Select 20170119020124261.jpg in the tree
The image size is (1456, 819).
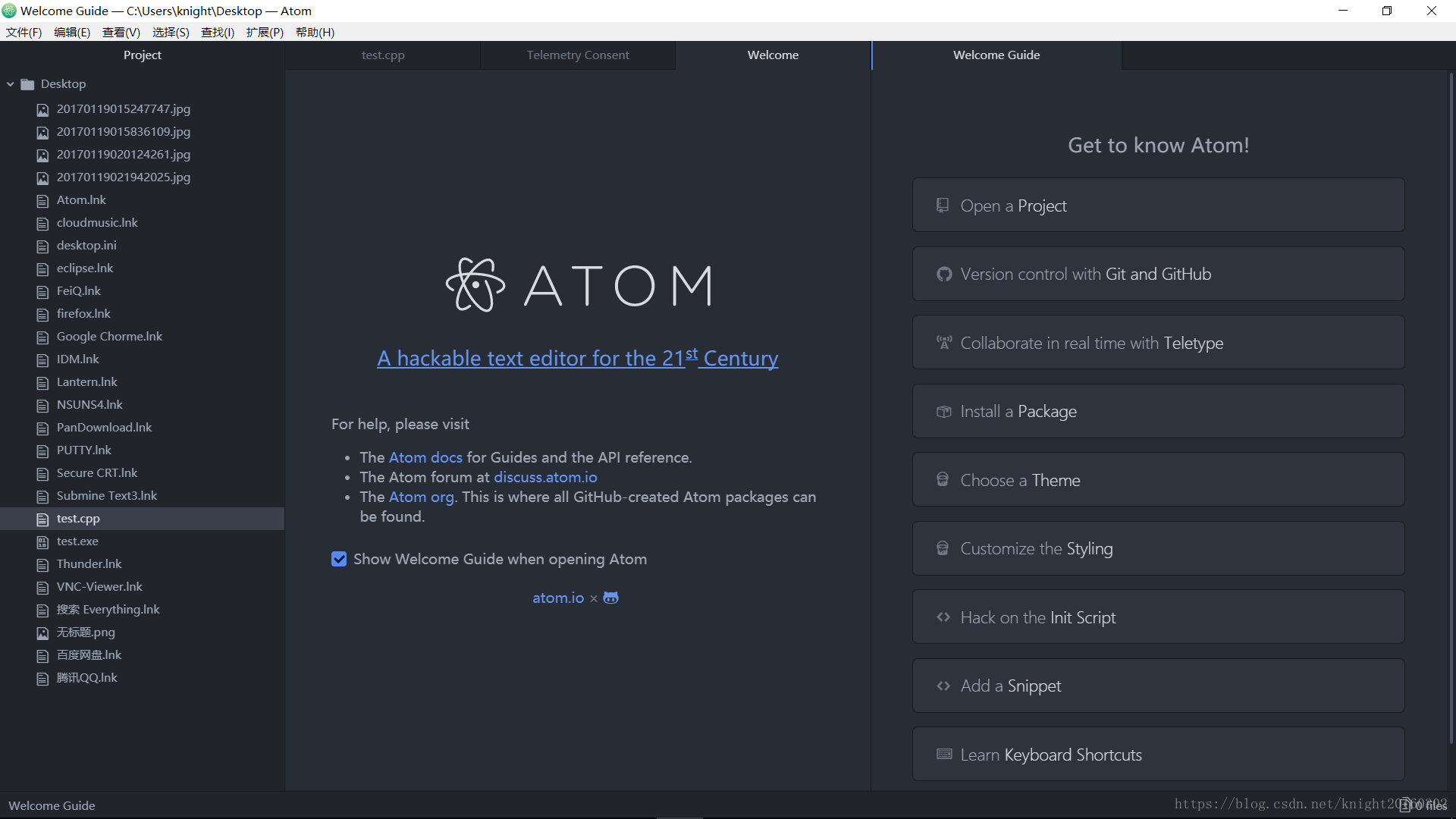[142, 155]
